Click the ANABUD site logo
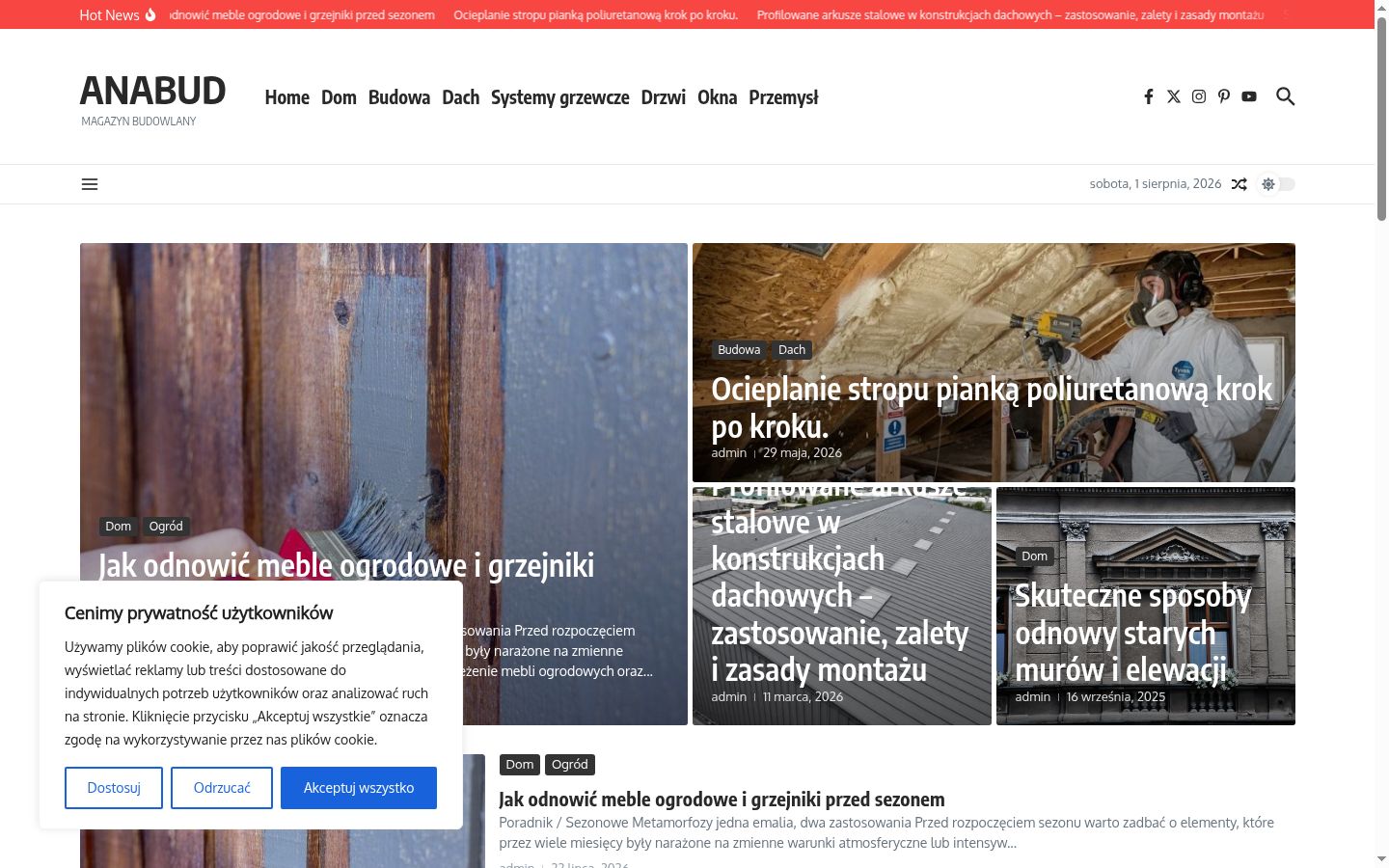The height and width of the screenshot is (868, 1389). [152, 91]
